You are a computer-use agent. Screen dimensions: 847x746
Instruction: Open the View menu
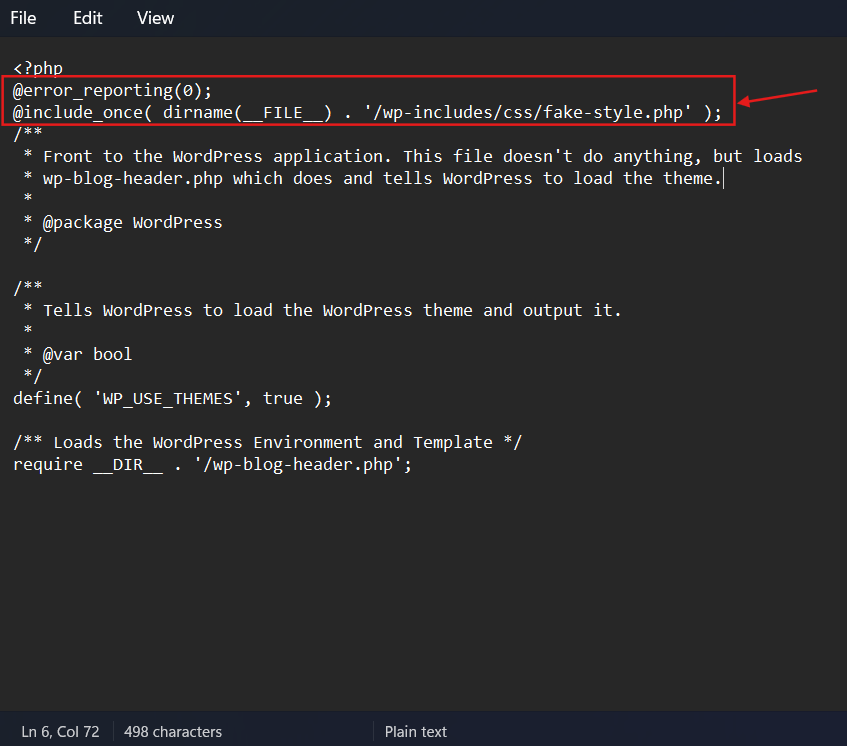click(156, 18)
